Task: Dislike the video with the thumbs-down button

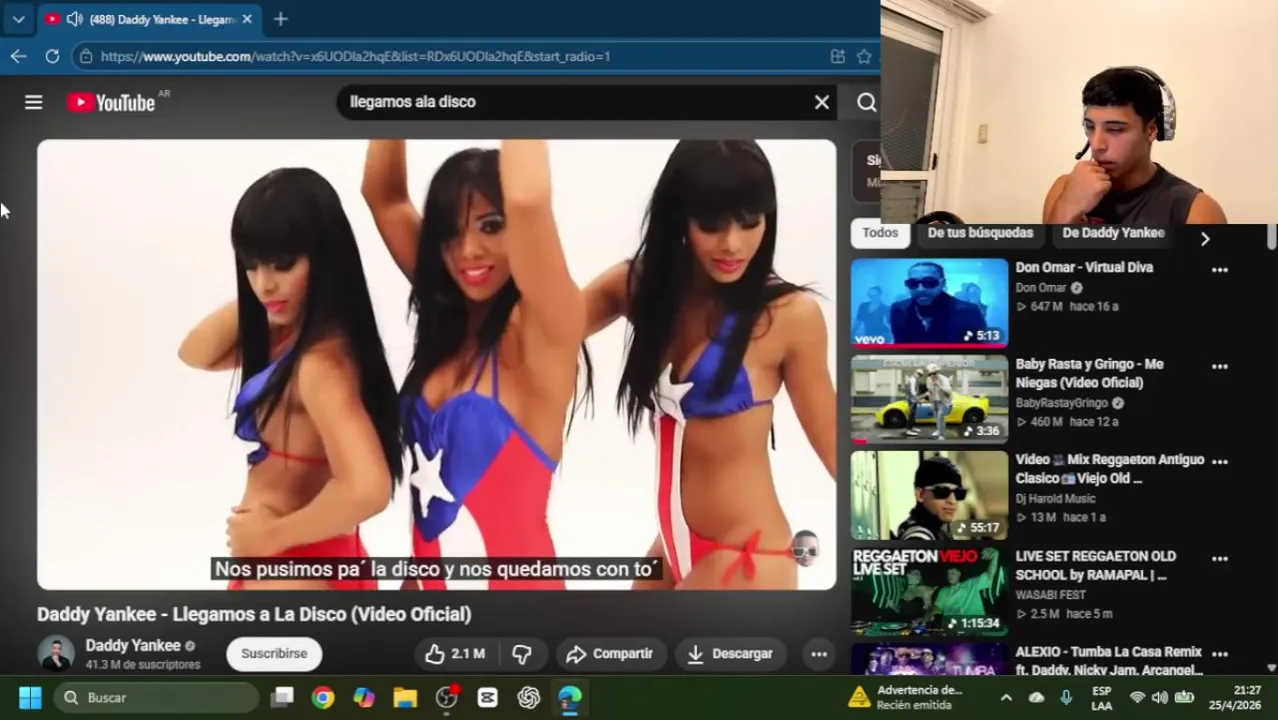Action: [522, 654]
